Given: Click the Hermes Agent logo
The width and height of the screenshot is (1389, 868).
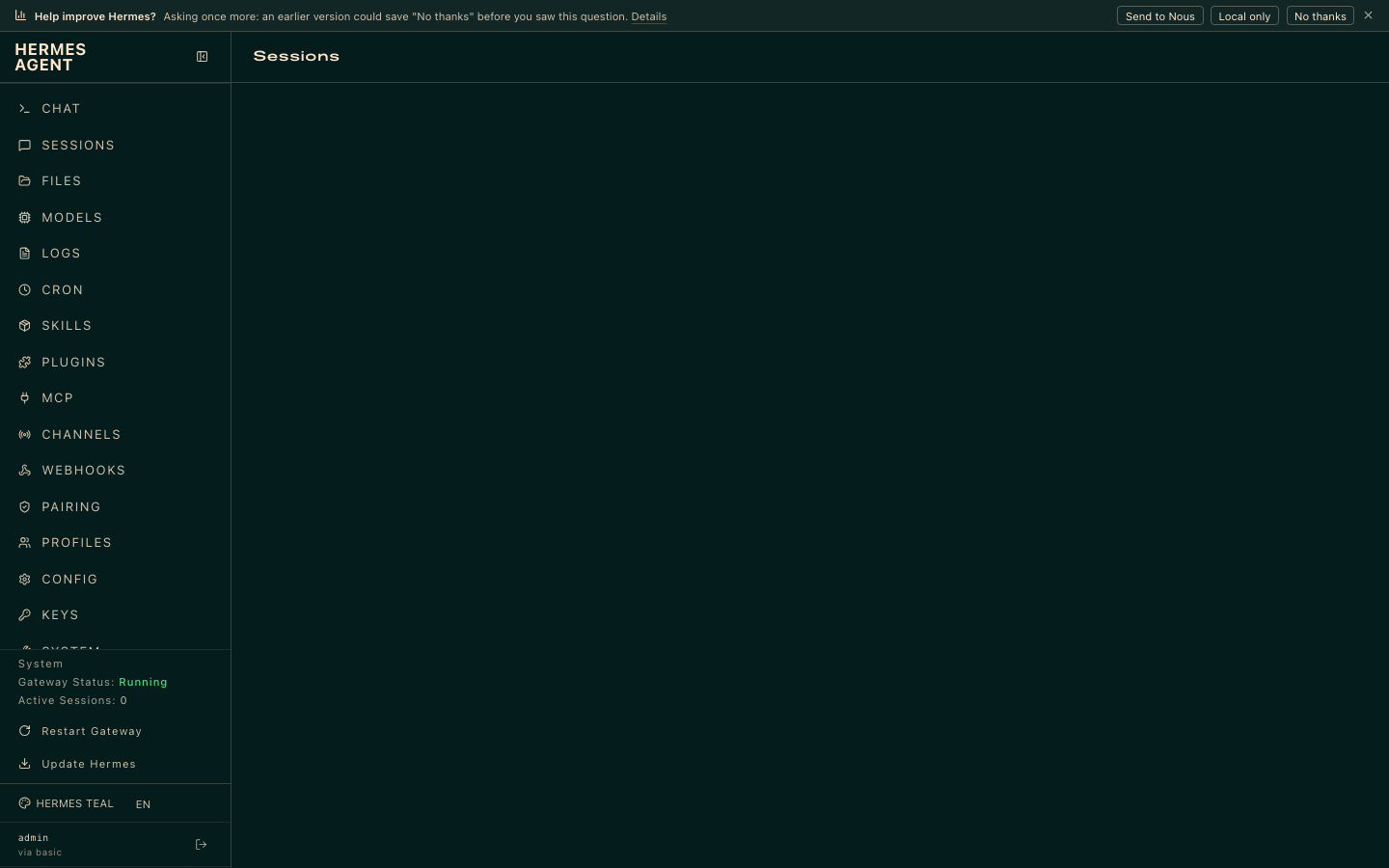Looking at the screenshot, I should 50,57.
